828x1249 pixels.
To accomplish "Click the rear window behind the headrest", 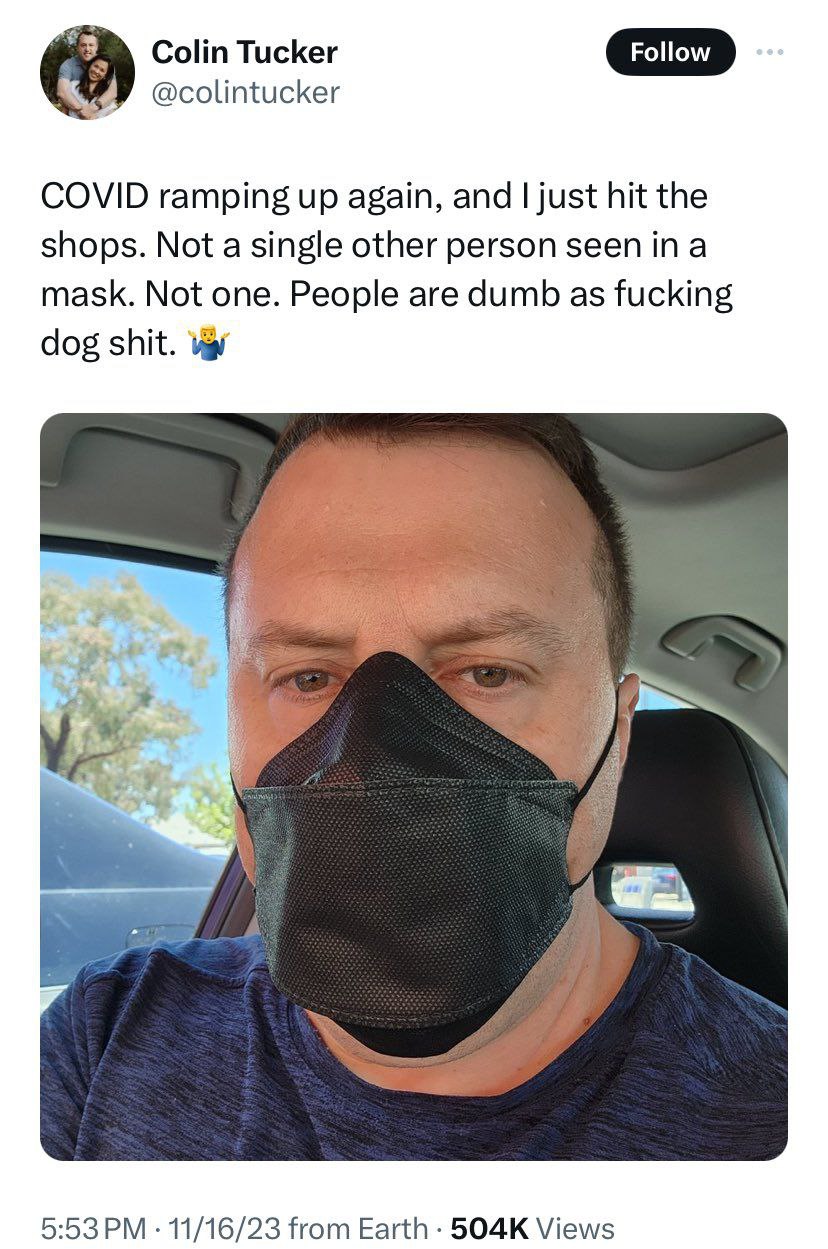I will coord(651,888).
